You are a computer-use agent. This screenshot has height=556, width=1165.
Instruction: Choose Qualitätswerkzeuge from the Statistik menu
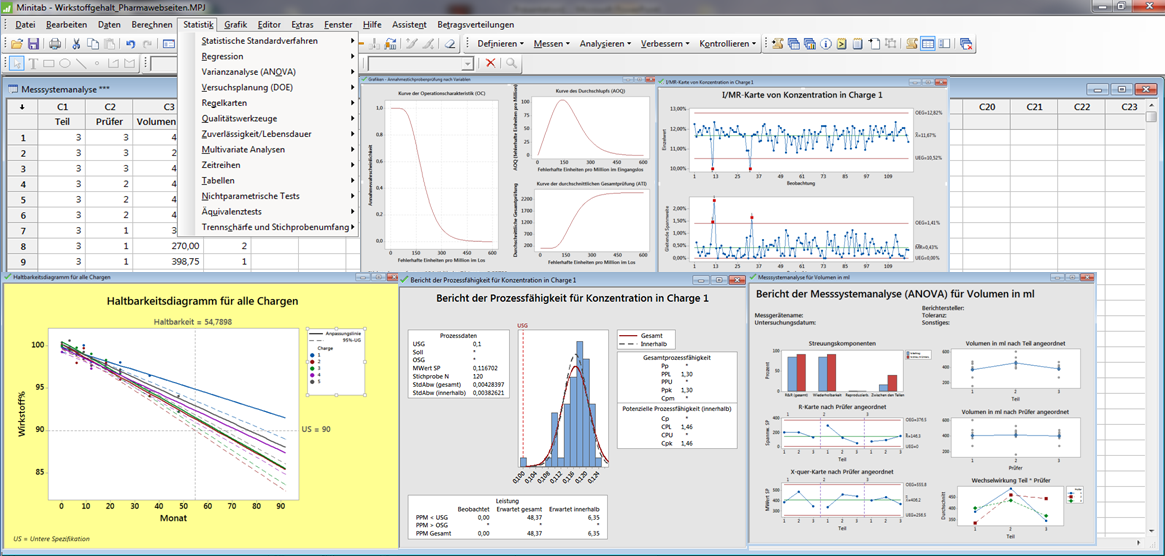click(x=269, y=118)
